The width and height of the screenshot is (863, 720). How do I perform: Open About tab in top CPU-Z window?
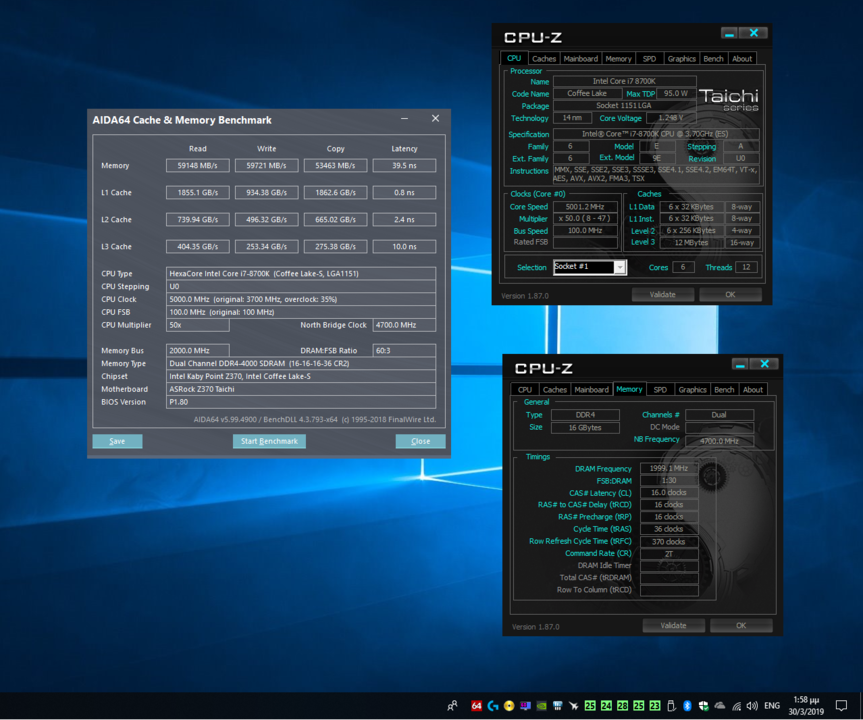pyautogui.click(x=742, y=58)
